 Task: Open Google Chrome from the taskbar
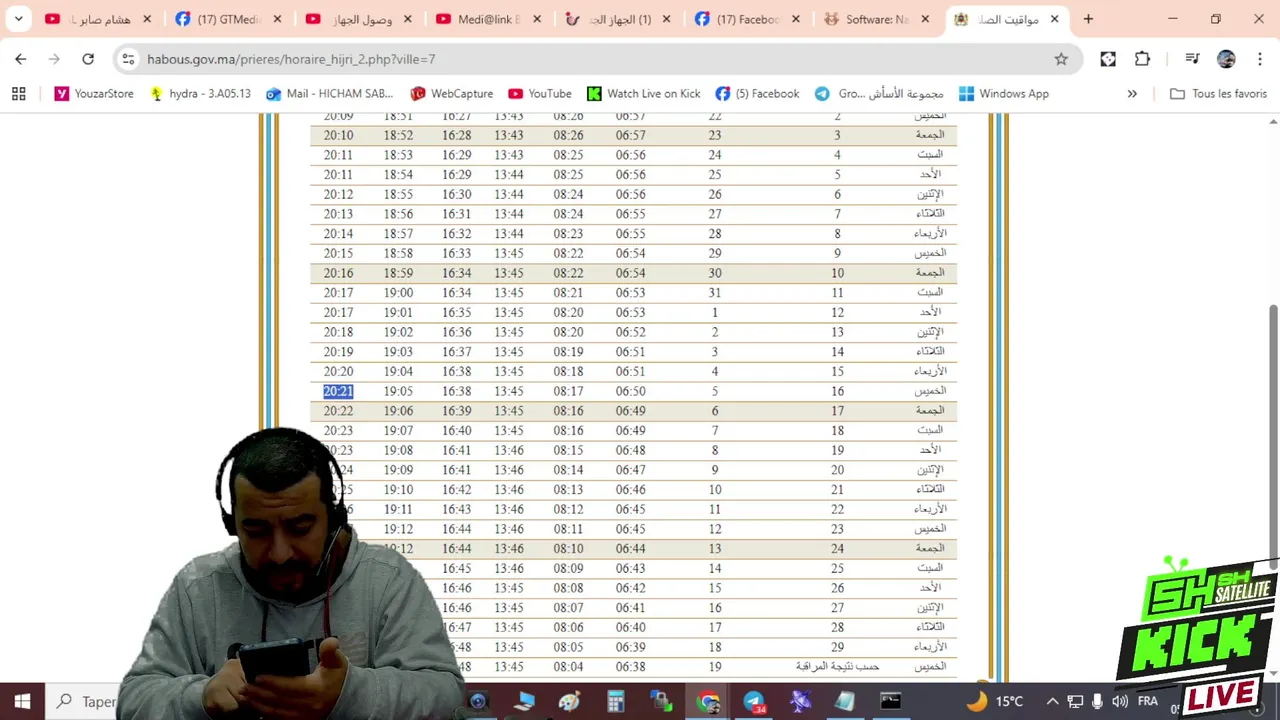[x=708, y=701]
